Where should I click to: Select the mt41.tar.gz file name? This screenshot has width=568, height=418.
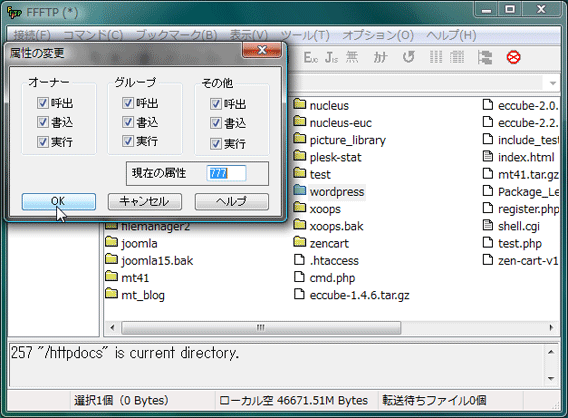pos(529,175)
